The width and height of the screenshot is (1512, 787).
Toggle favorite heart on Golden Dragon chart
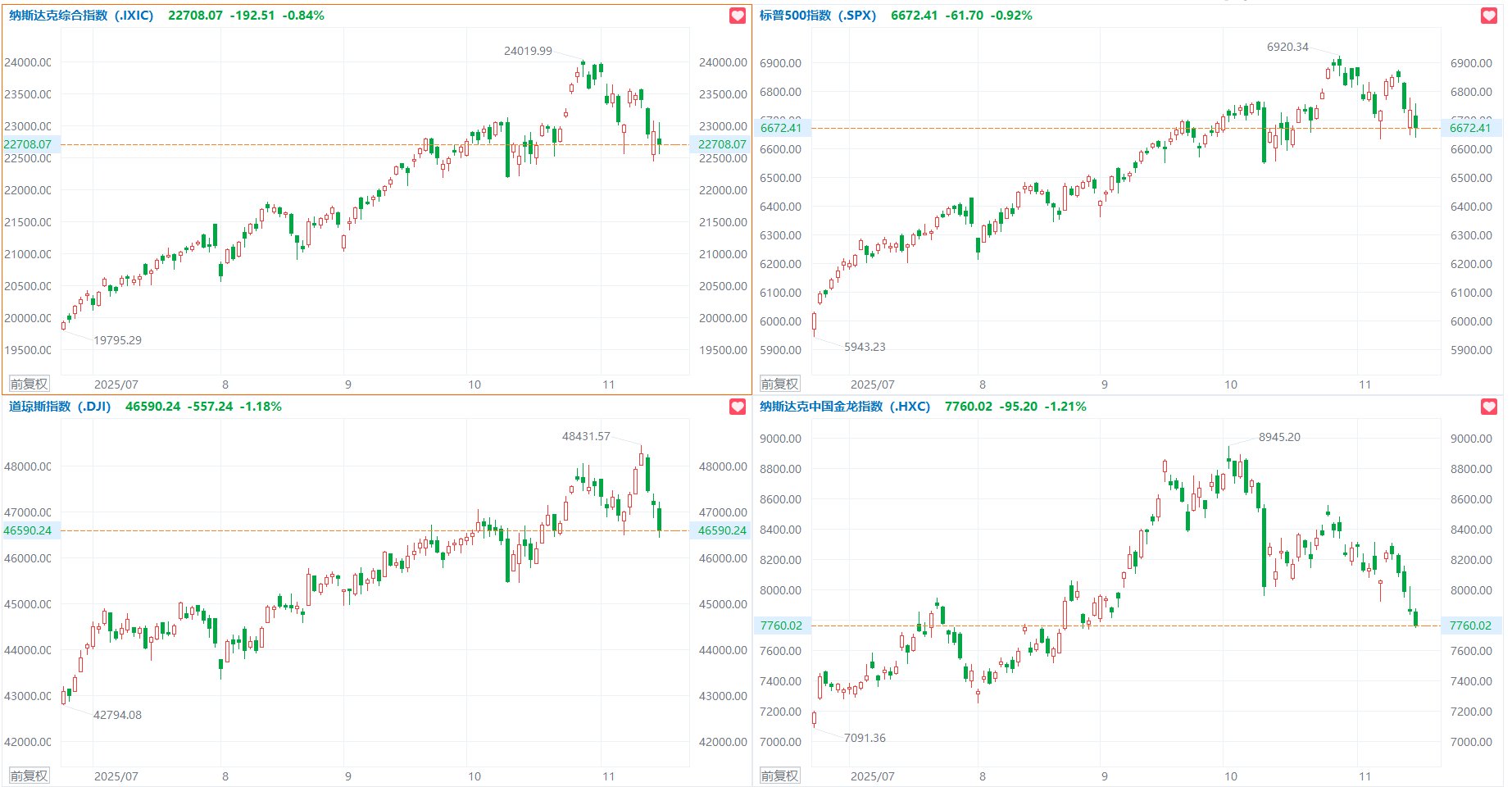point(1489,407)
